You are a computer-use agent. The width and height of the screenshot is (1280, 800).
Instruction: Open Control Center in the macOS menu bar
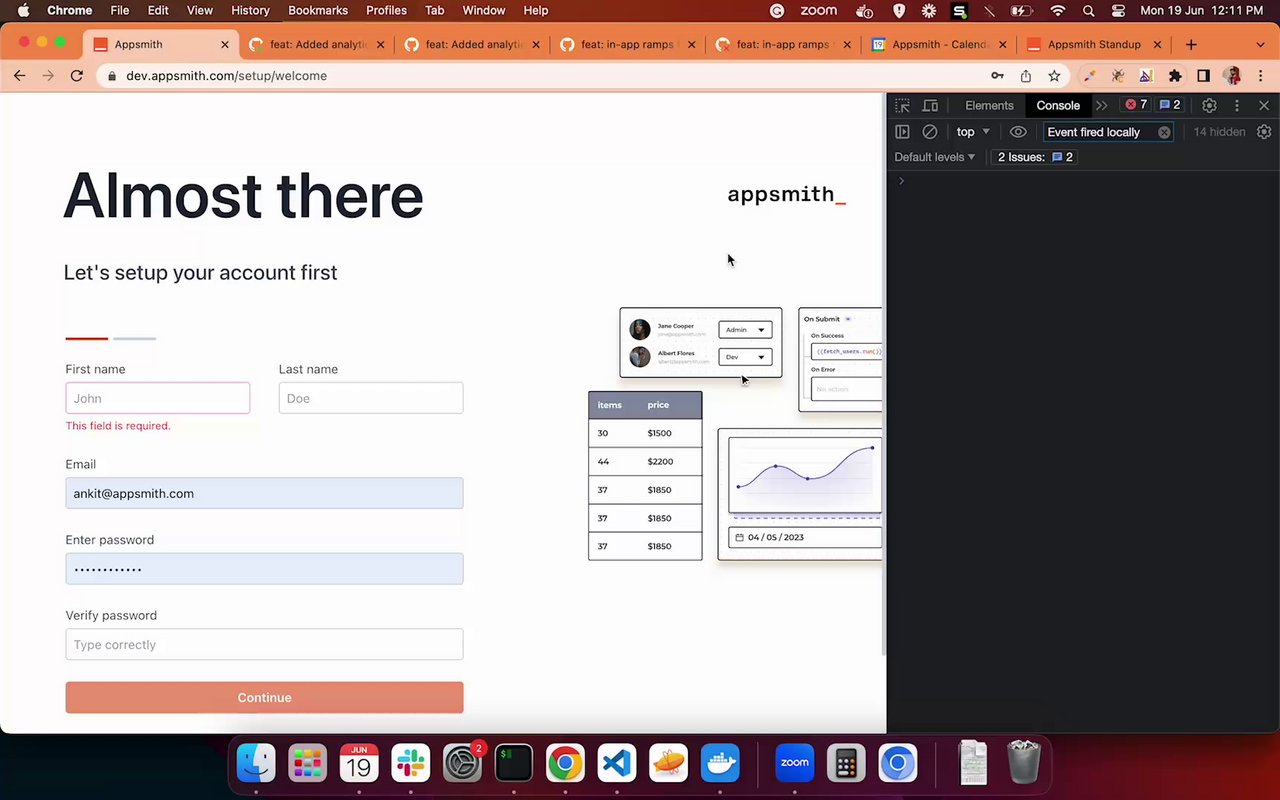pos(1118,10)
